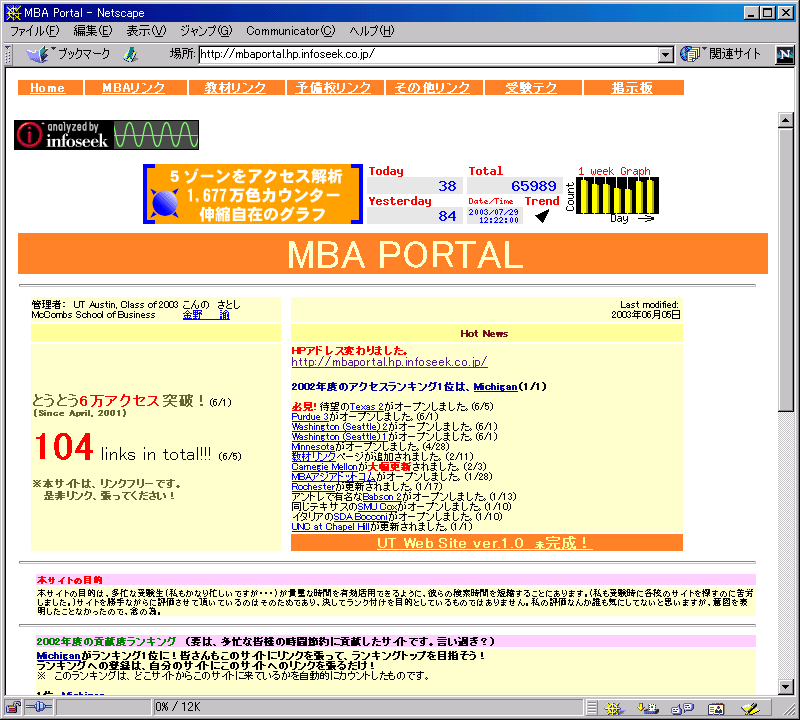Viewport: 800px width, 720px height.
Task: Open the Texas 2 link
Action: (x=366, y=407)
